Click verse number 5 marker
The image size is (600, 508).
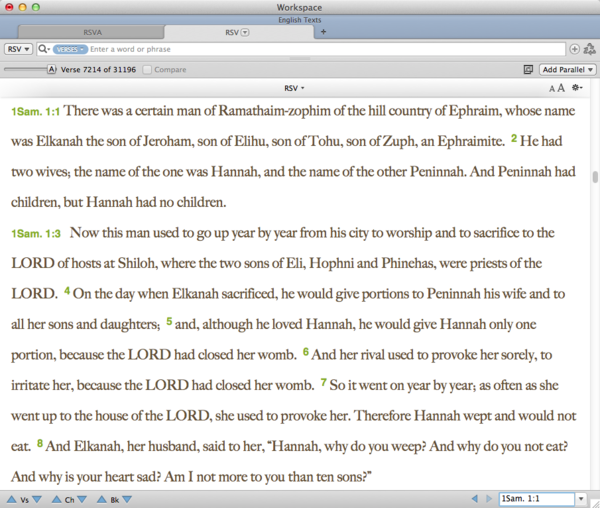169,321
